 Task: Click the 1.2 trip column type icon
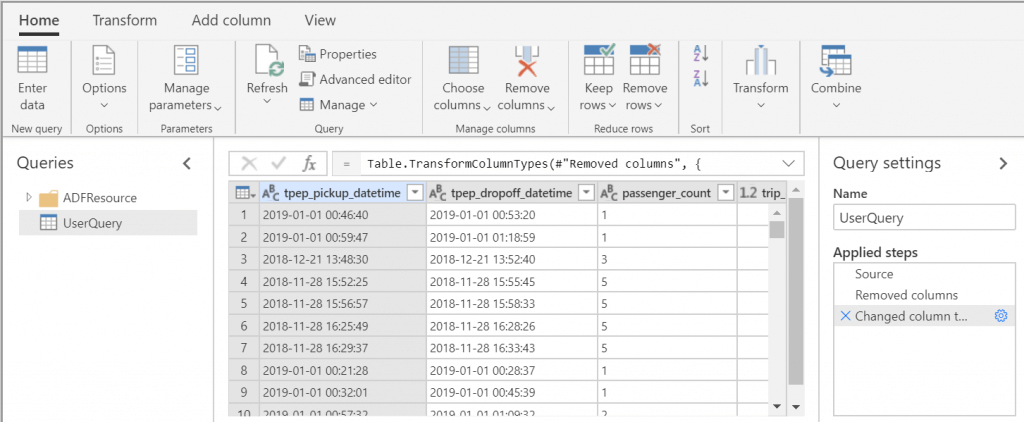[748, 193]
